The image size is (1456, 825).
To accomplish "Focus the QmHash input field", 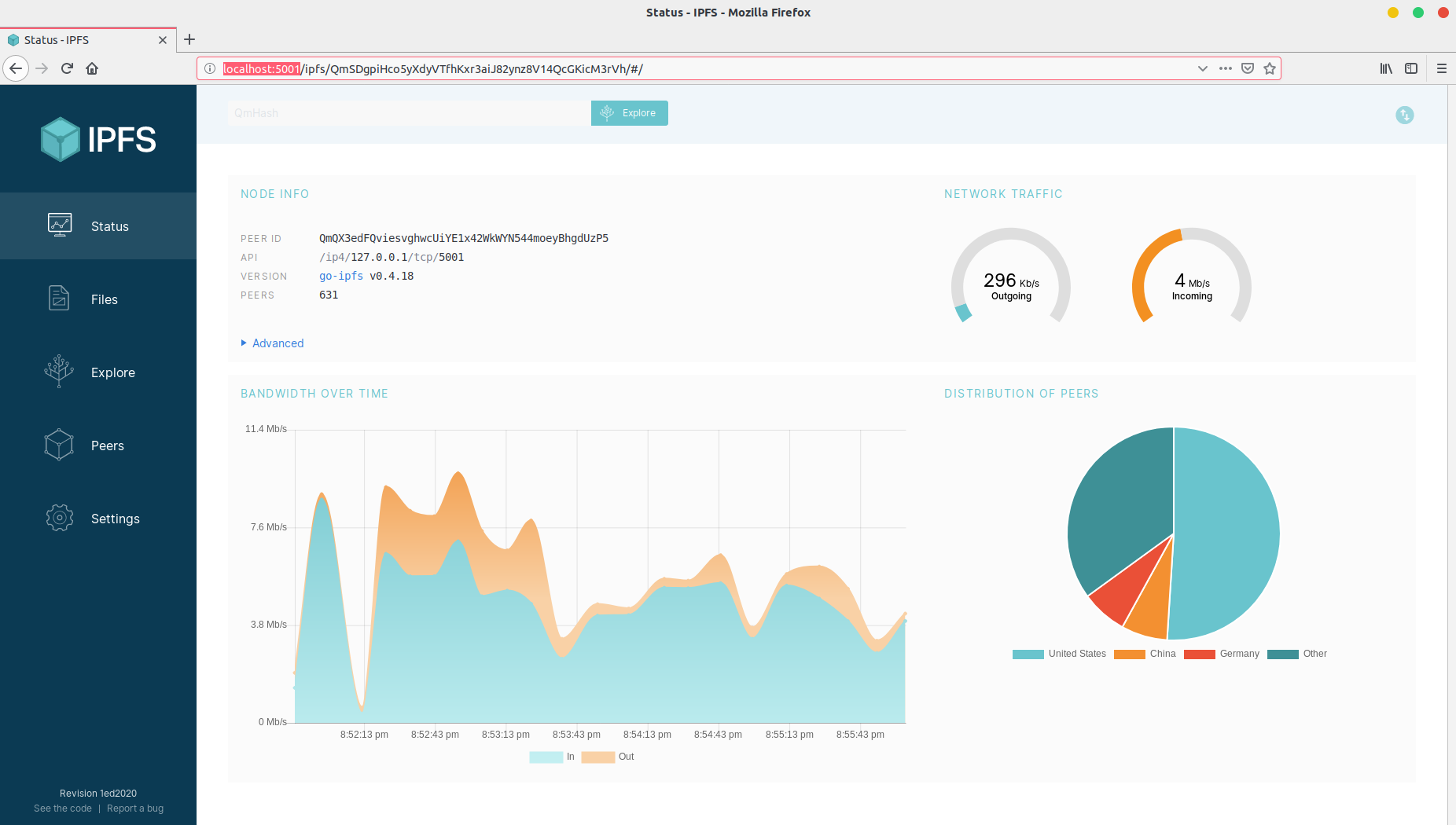I will pos(409,113).
